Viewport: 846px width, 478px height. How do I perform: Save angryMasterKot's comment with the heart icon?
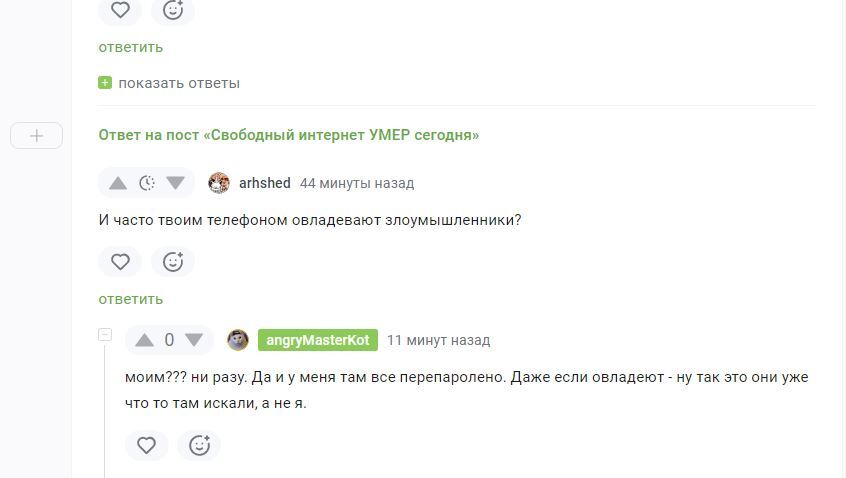[146, 445]
